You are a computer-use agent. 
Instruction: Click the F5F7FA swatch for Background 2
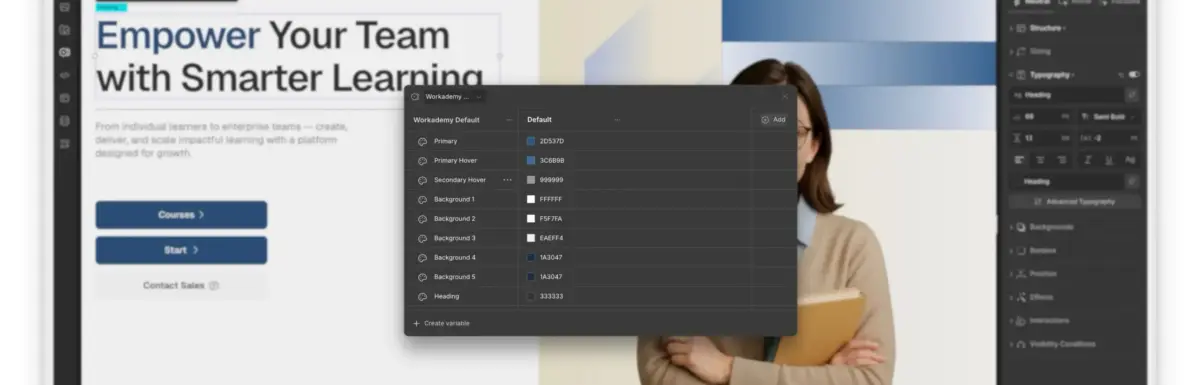[x=531, y=218]
